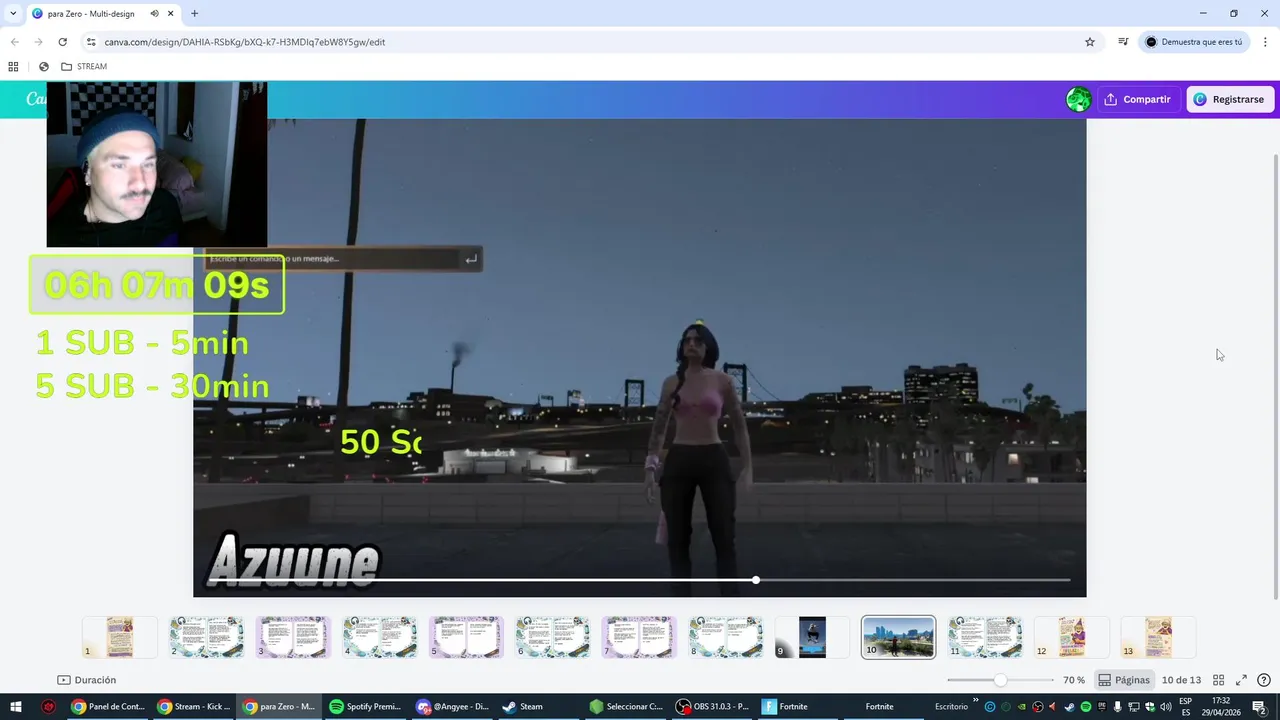The image size is (1280, 720).
Task: Open the STREAM bookmarks folder
Action: pyautogui.click(x=84, y=67)
